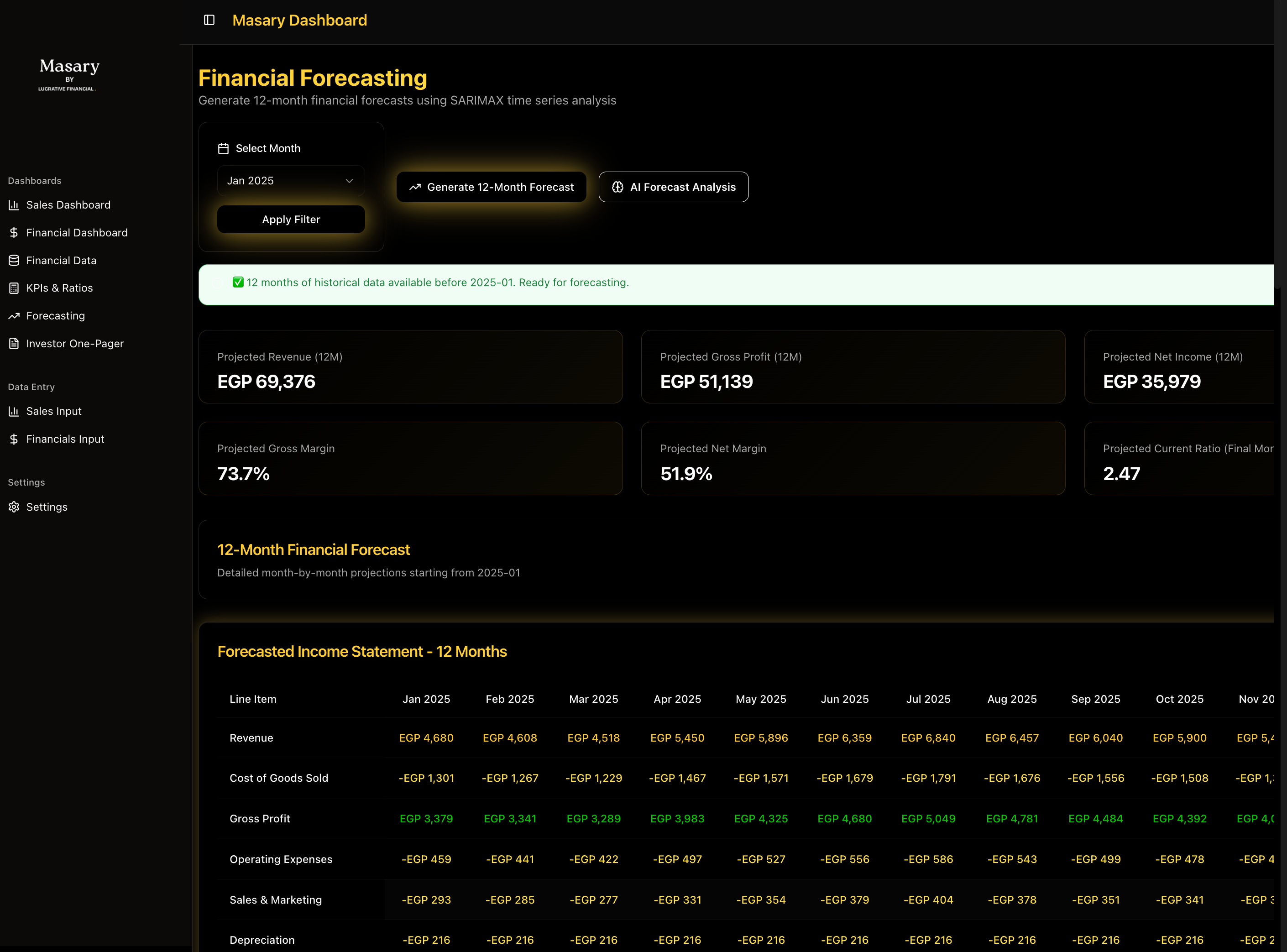This screenshot has width=1287, height=952.
Task: Open Financials Input in the sidebar
Action: tap(65, 439)
